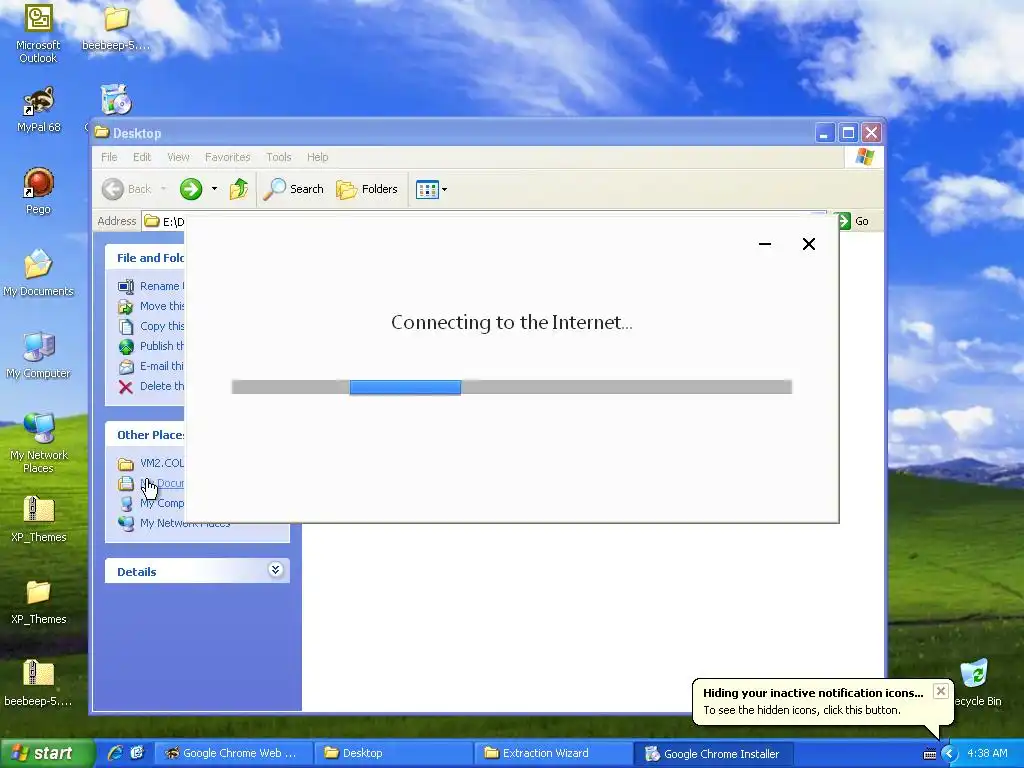Screen dimensions: 1024x768
Task: Launch Internet Explorer from Quick Launch
Action: pos(115,753)
